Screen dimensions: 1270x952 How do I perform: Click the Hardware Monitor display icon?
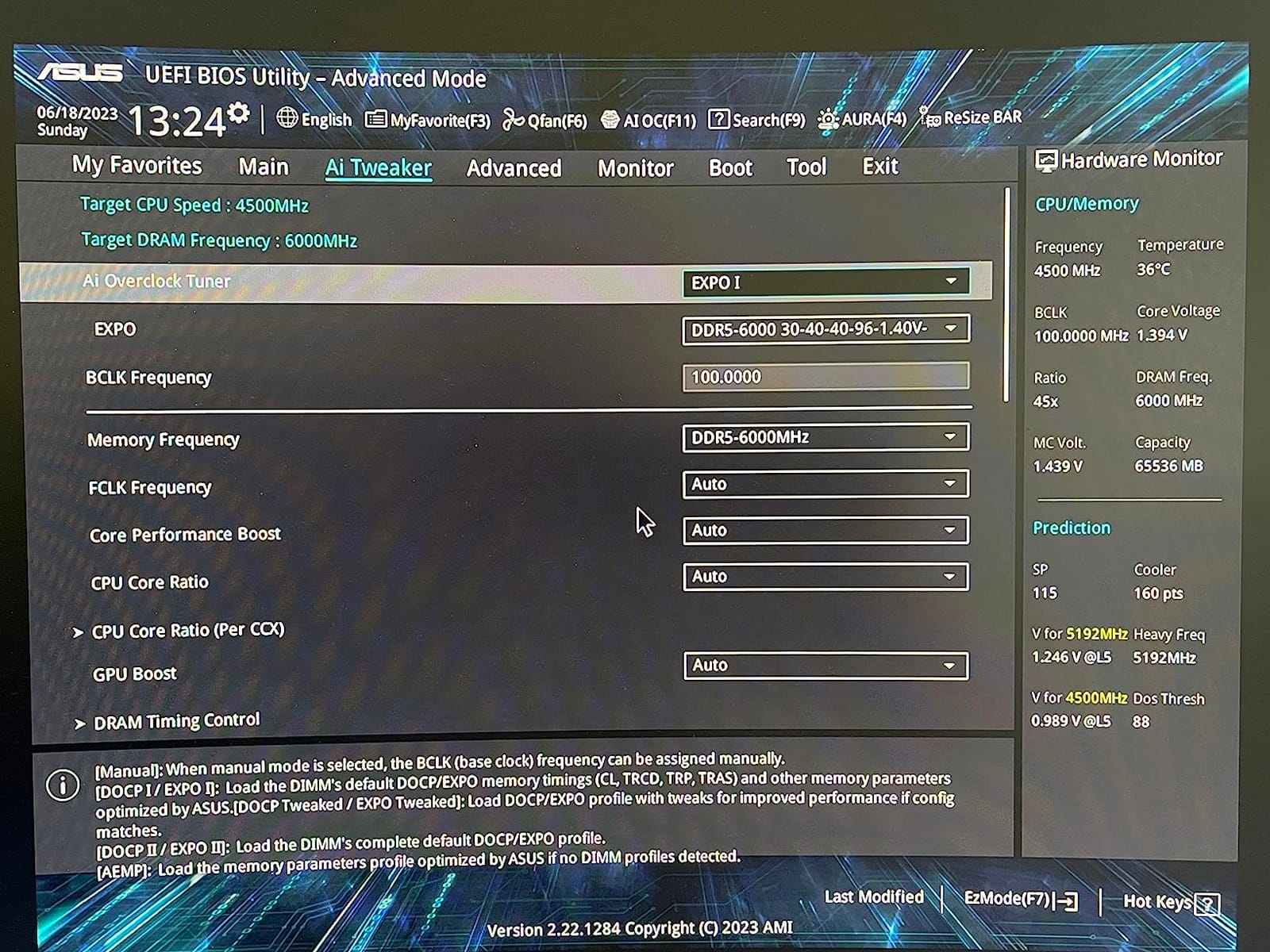[x=1045, y=161]
